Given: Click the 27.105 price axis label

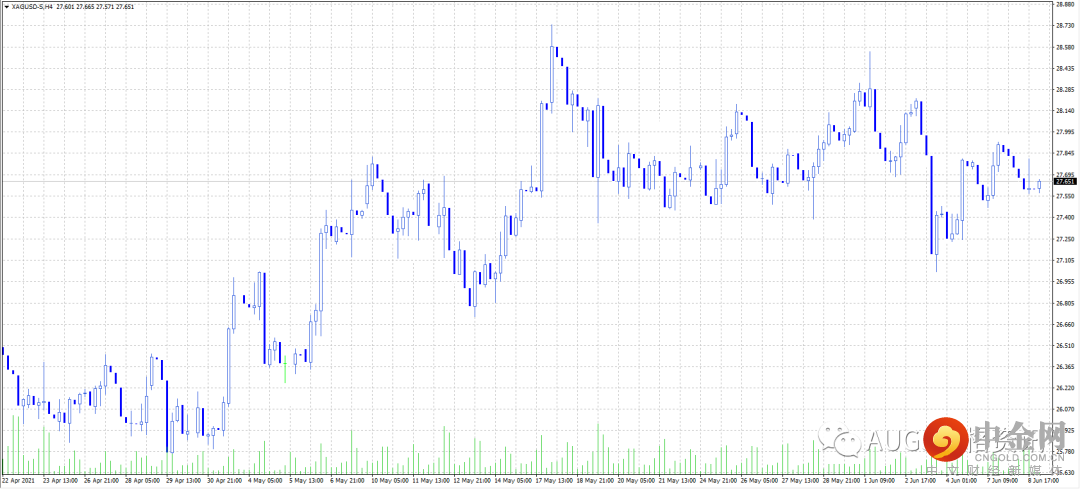Looking at the screenshot, I should point(1065,260).
